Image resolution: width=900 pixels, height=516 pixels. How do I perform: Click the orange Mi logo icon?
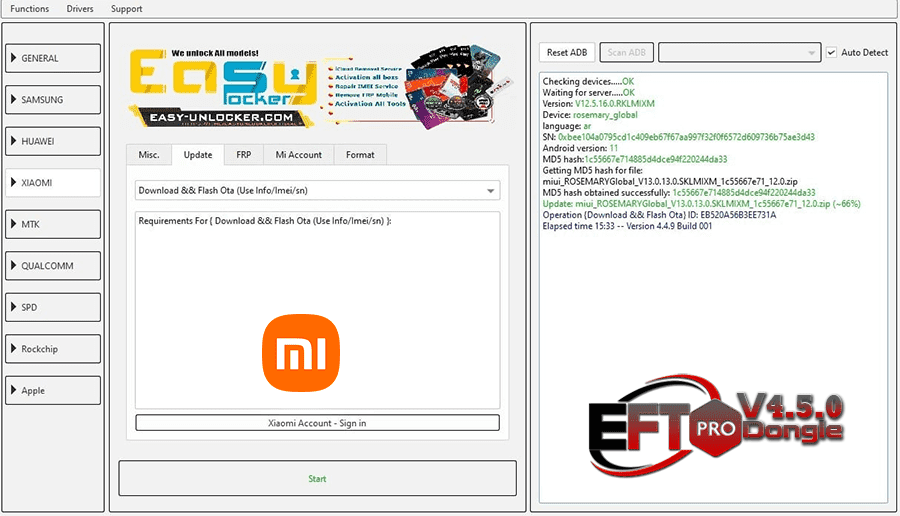click(x=301, y=353)
